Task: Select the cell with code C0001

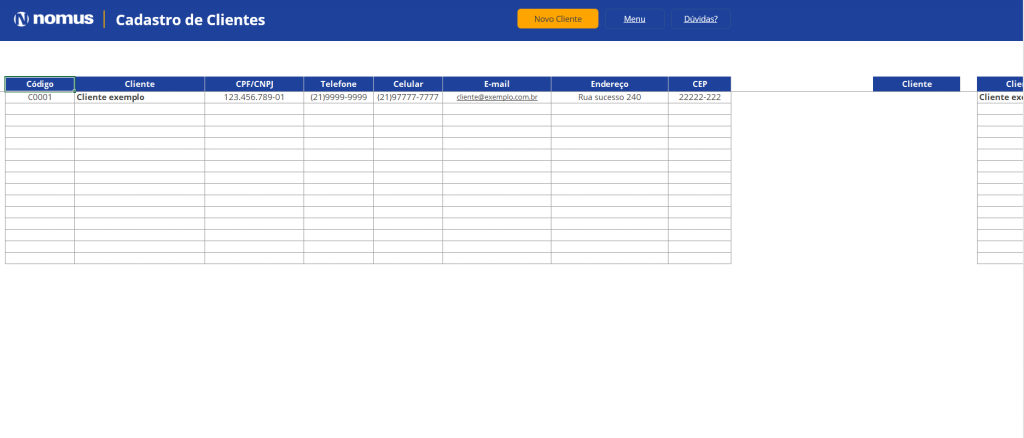Action: click(x=40, y=98)
